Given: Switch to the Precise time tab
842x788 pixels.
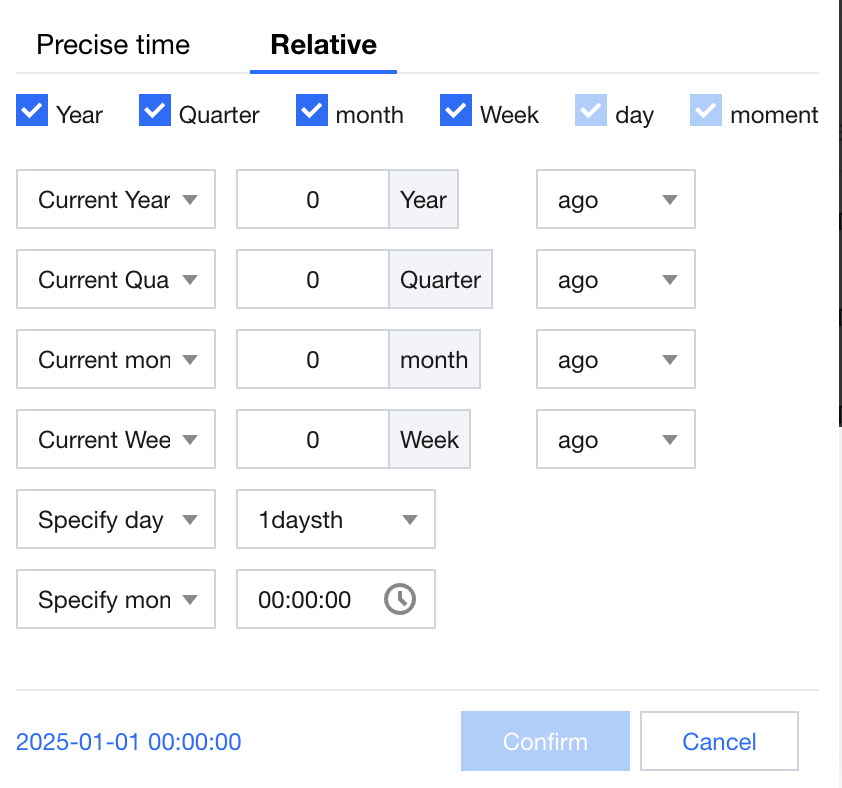Looking at the screenshot, I should [x=113, y=45].
